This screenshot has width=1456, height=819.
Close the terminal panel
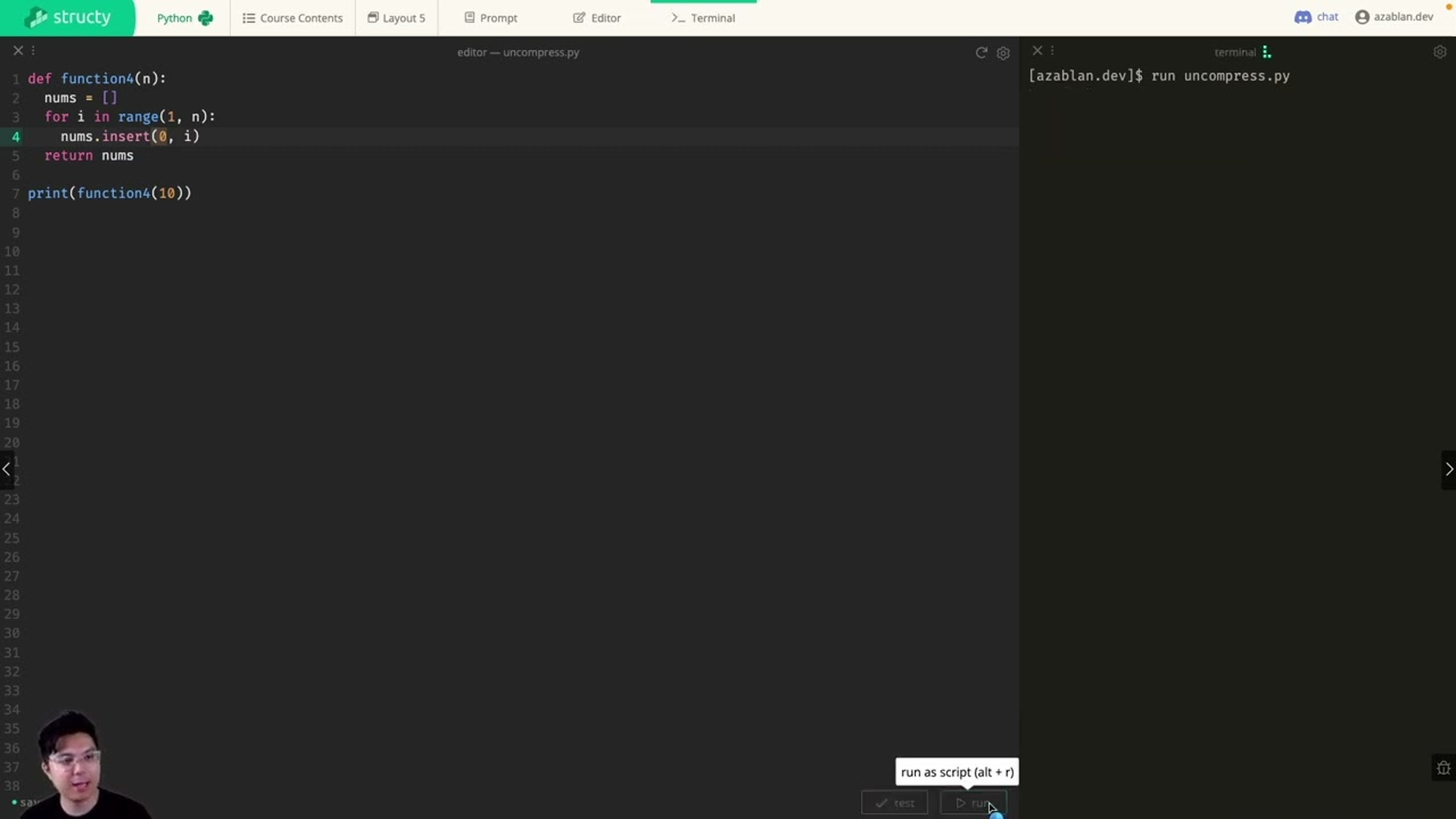coord(1037,51)
